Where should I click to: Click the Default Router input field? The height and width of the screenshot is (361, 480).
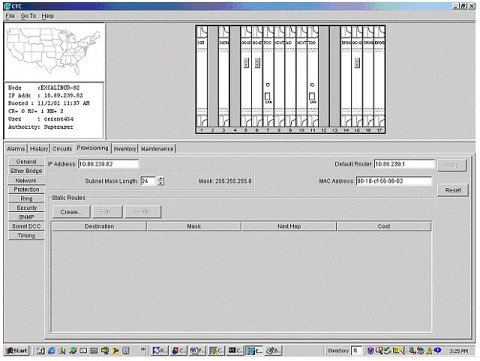point(404,164)
